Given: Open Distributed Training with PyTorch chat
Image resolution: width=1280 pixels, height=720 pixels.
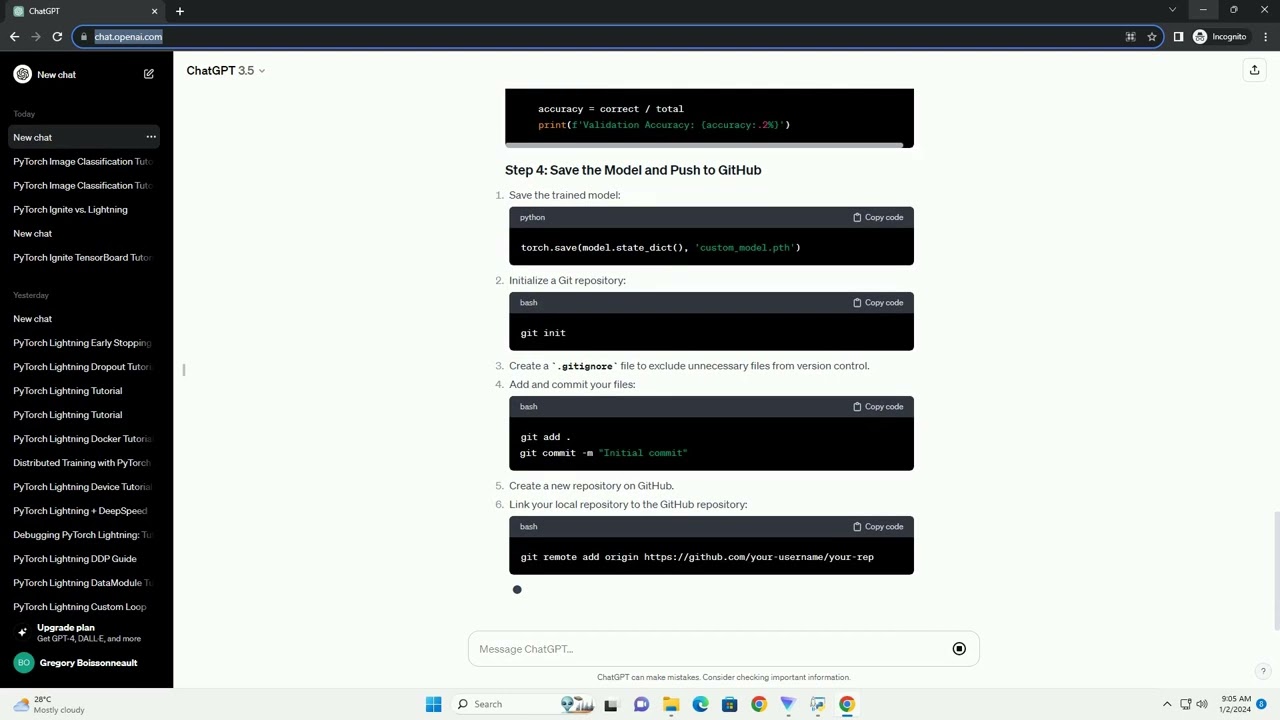Looking at the screenshot, I should point(86,462).
